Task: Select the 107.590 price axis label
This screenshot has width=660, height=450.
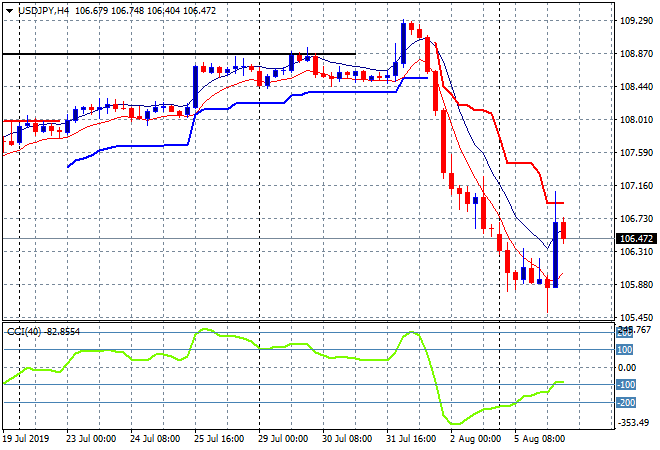Action: pos(637,152)
